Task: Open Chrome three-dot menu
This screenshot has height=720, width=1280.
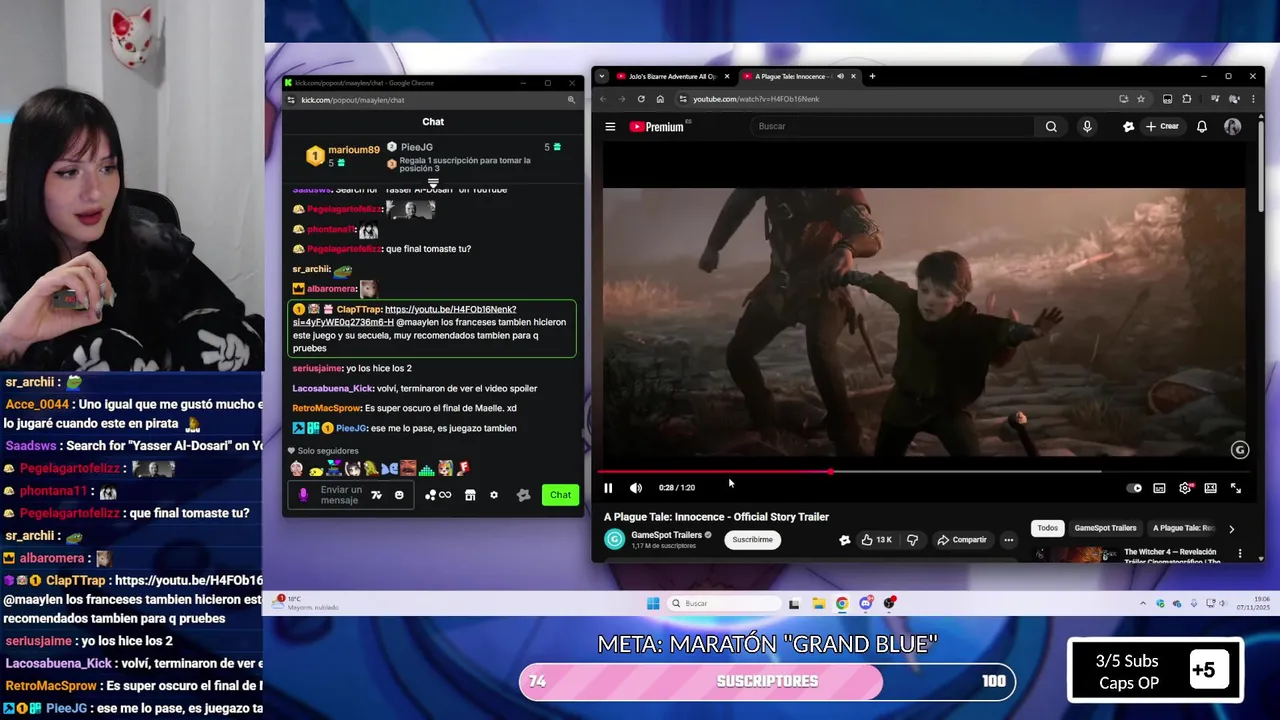Action: click(x=1252, y=99)
